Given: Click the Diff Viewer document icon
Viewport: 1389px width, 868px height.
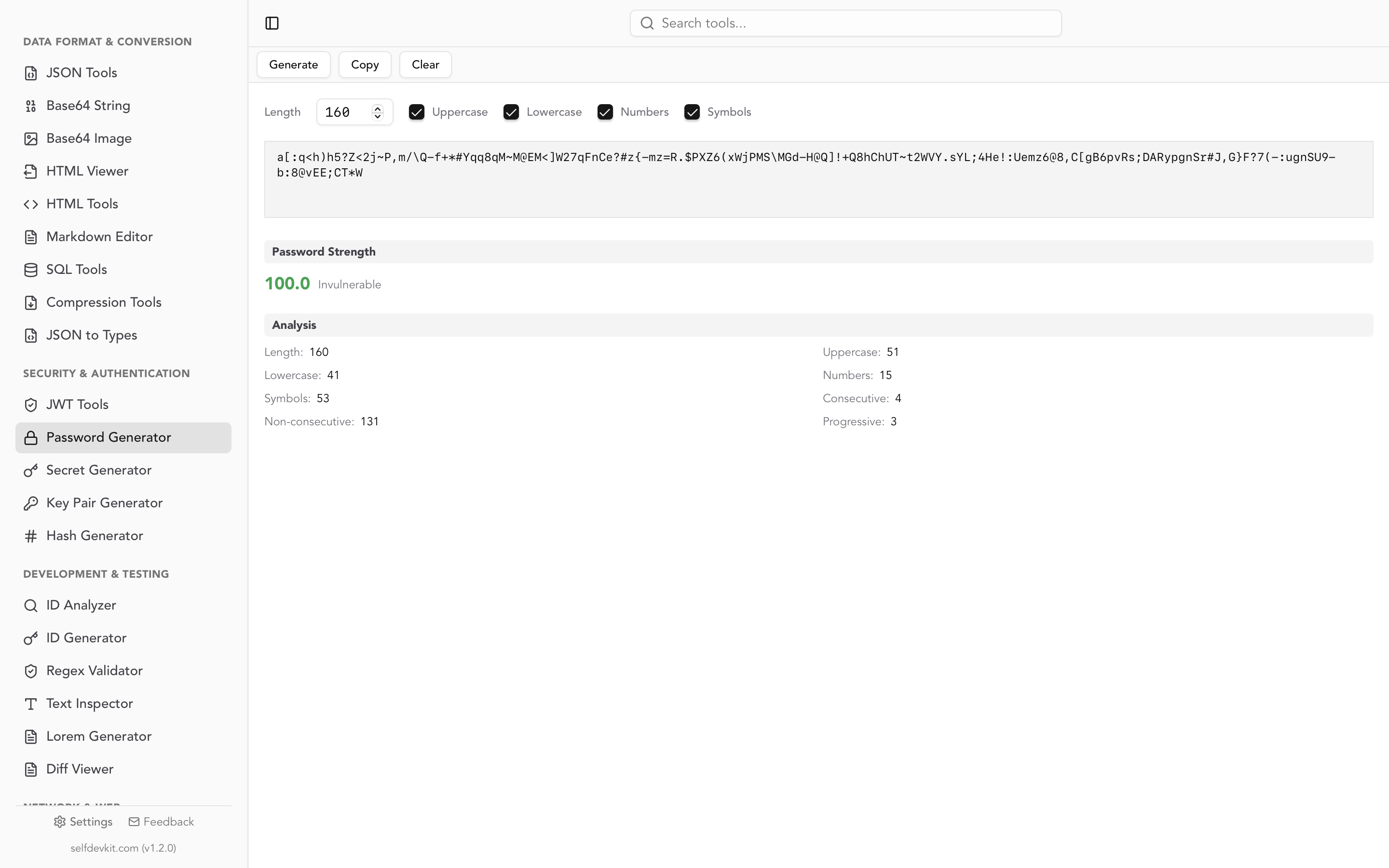Looking at the screenshot, I should coord(31,769).
